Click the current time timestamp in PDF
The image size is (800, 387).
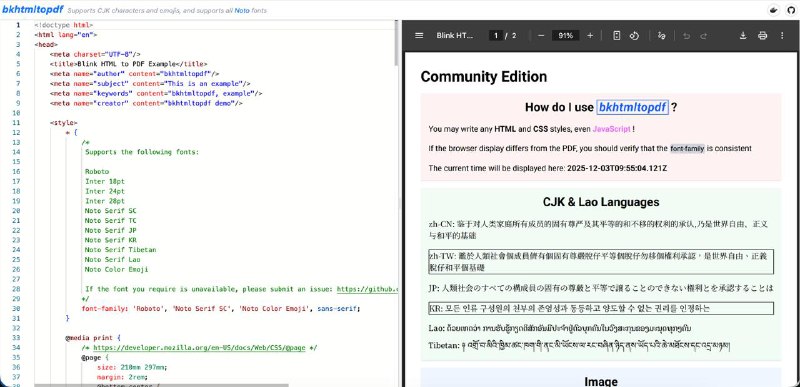click(x=617, y=168)
